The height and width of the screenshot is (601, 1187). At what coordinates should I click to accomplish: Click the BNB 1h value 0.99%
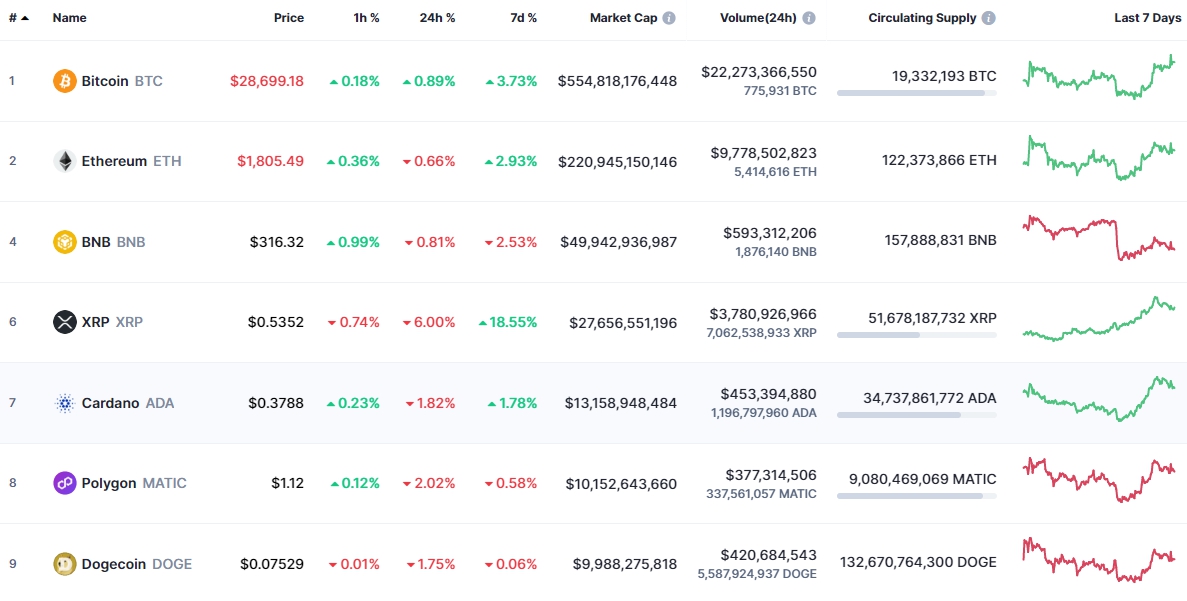pos(354,242)
